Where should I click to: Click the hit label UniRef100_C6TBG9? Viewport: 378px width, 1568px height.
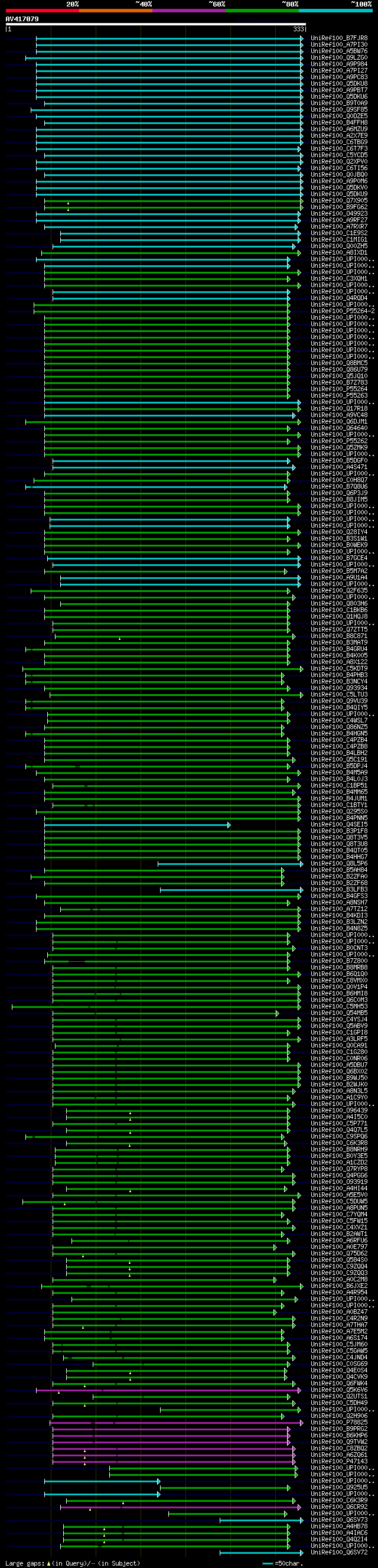tap(339, 142)
